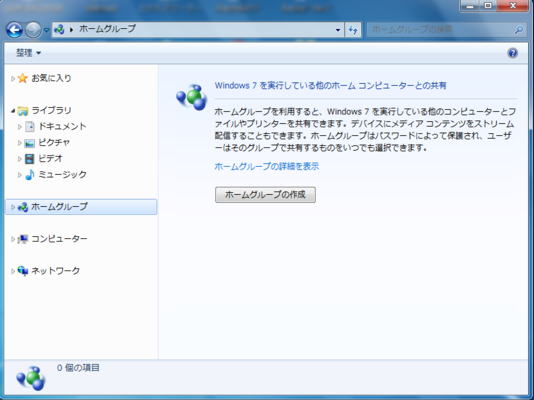Open the address bar history dropdown
This screenshot has height=400, width=534.
(337, 30)
